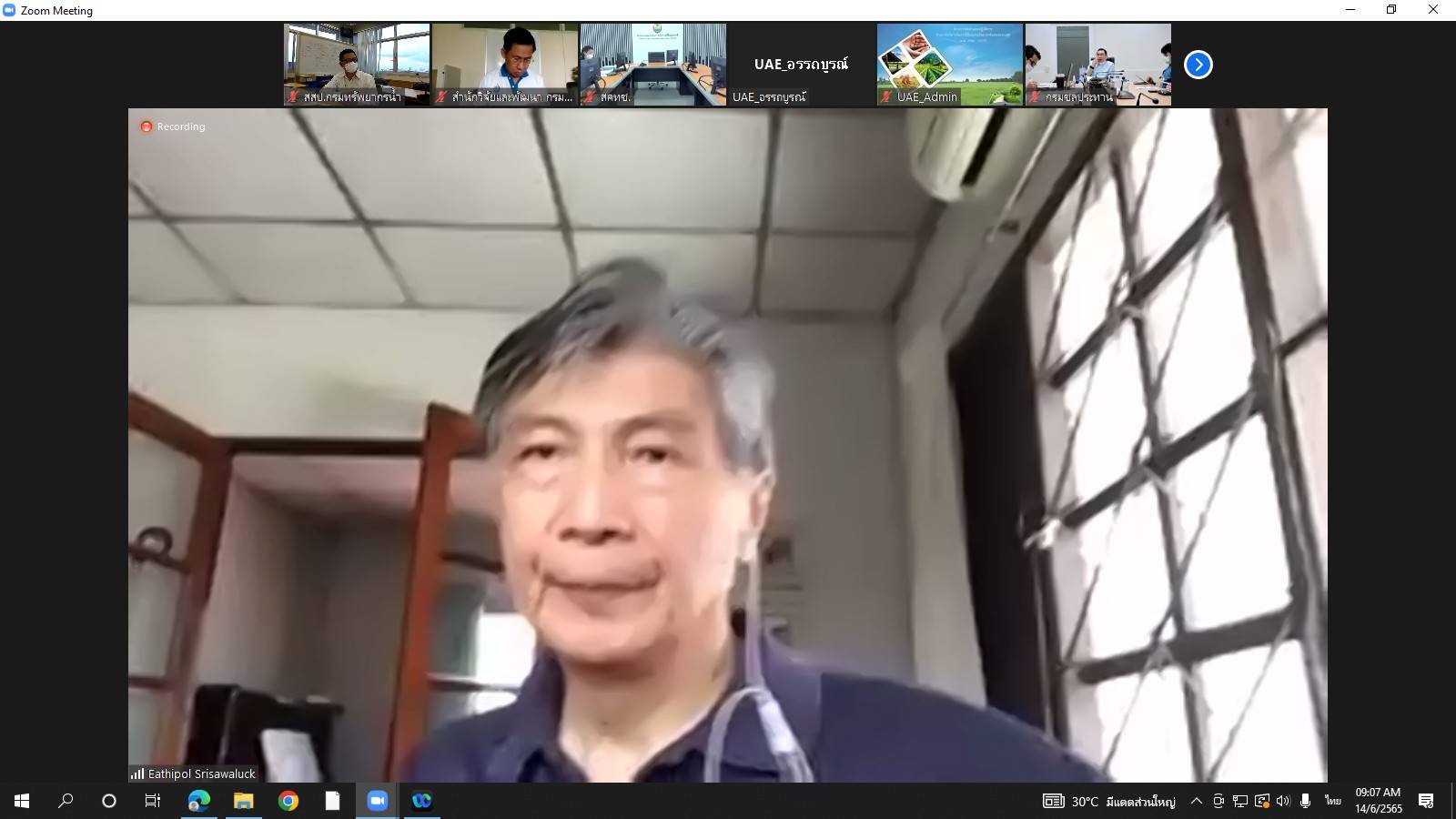Open the Windows Start menu
The image size is (1456, 819).
(22, 801)
